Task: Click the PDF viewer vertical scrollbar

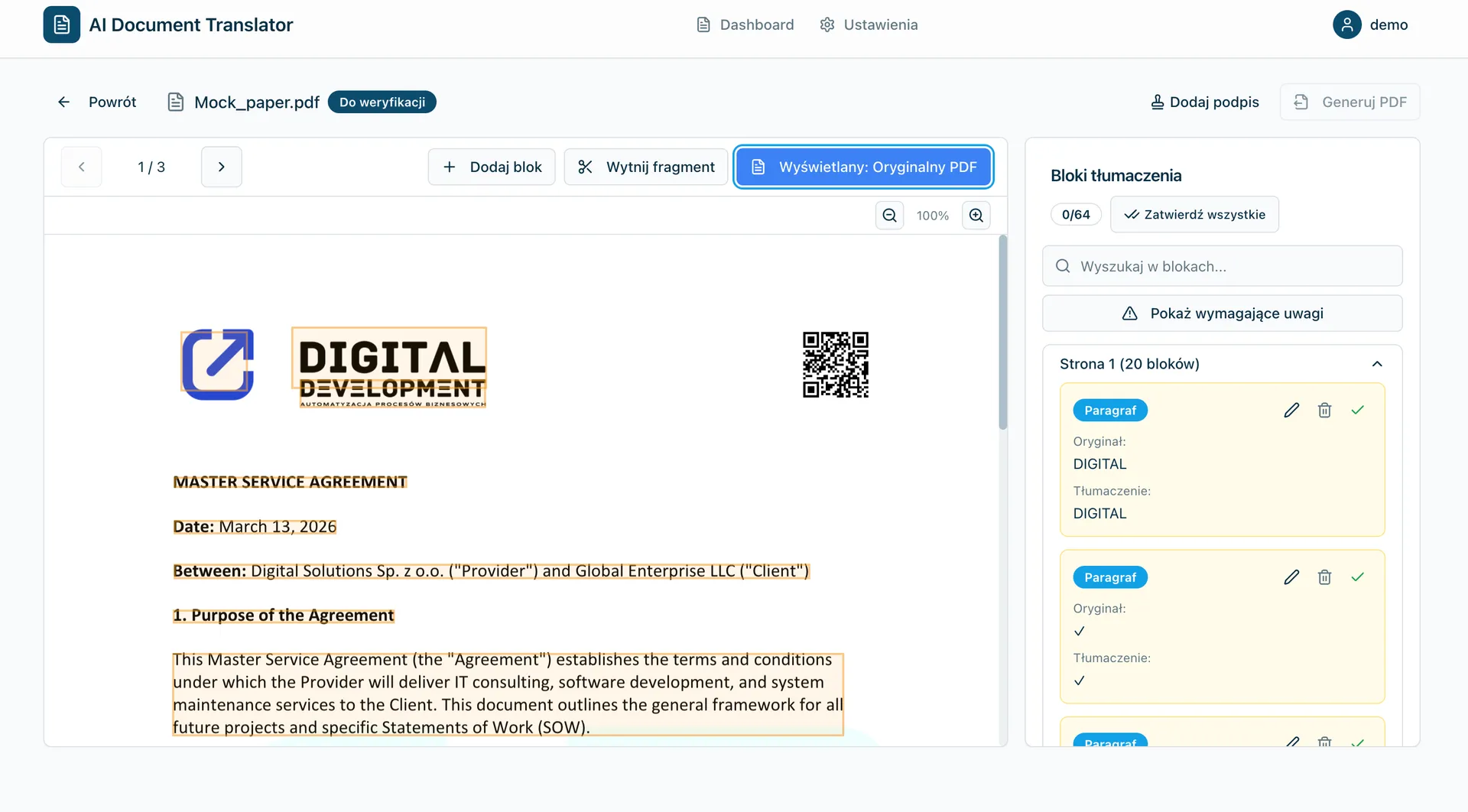Action: (1002, 333)
